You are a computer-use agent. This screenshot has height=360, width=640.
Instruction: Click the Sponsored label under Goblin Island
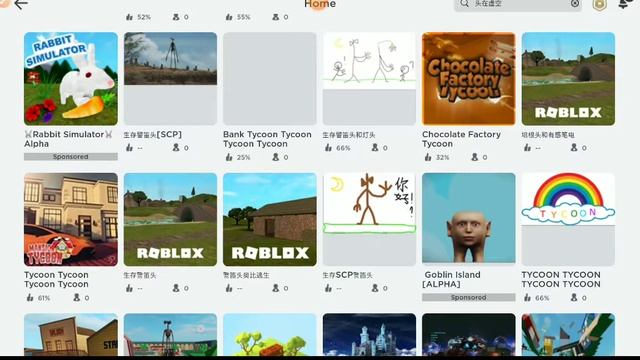click(x=469, y=298)
